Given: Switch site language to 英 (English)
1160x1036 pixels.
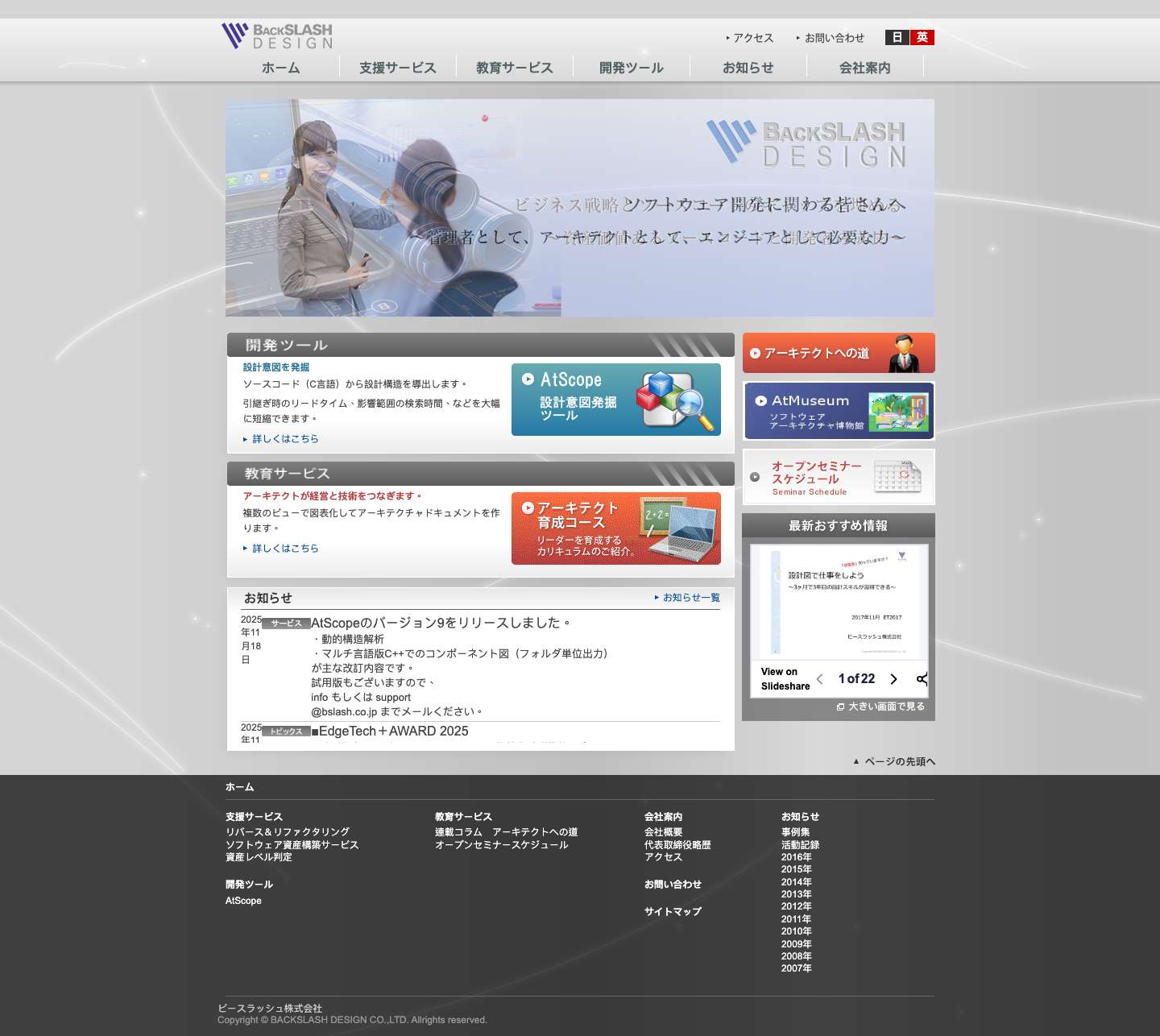Looking at the screenshot, I should [x=922, y=37].
